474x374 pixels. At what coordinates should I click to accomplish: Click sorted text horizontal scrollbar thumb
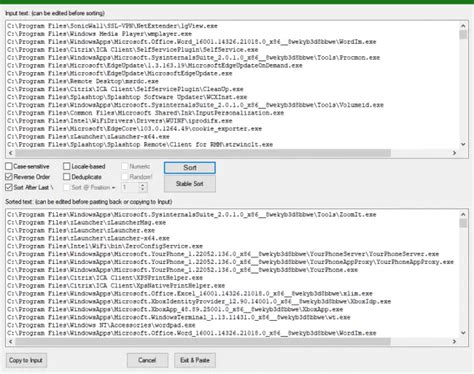click(203, 342)
